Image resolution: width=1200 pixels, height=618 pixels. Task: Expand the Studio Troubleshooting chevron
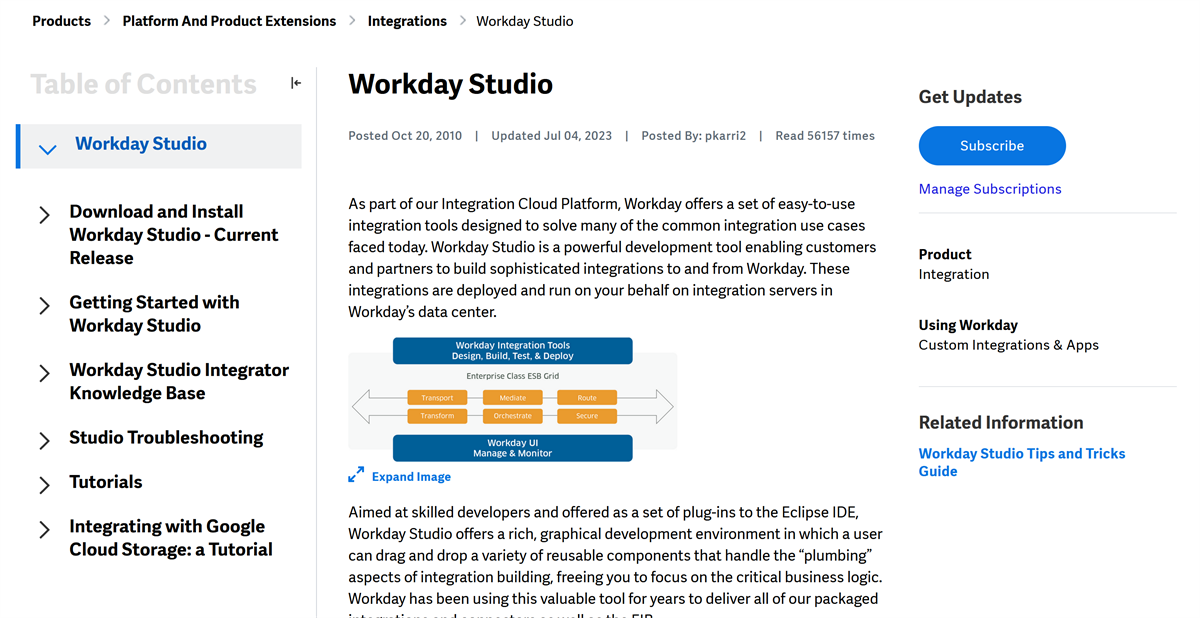point(44,441)
